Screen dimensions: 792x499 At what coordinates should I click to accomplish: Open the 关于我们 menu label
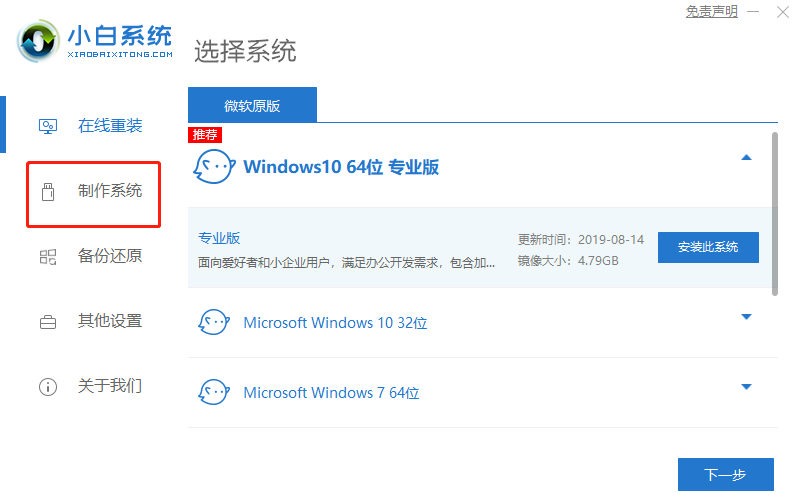pos(110,386)
